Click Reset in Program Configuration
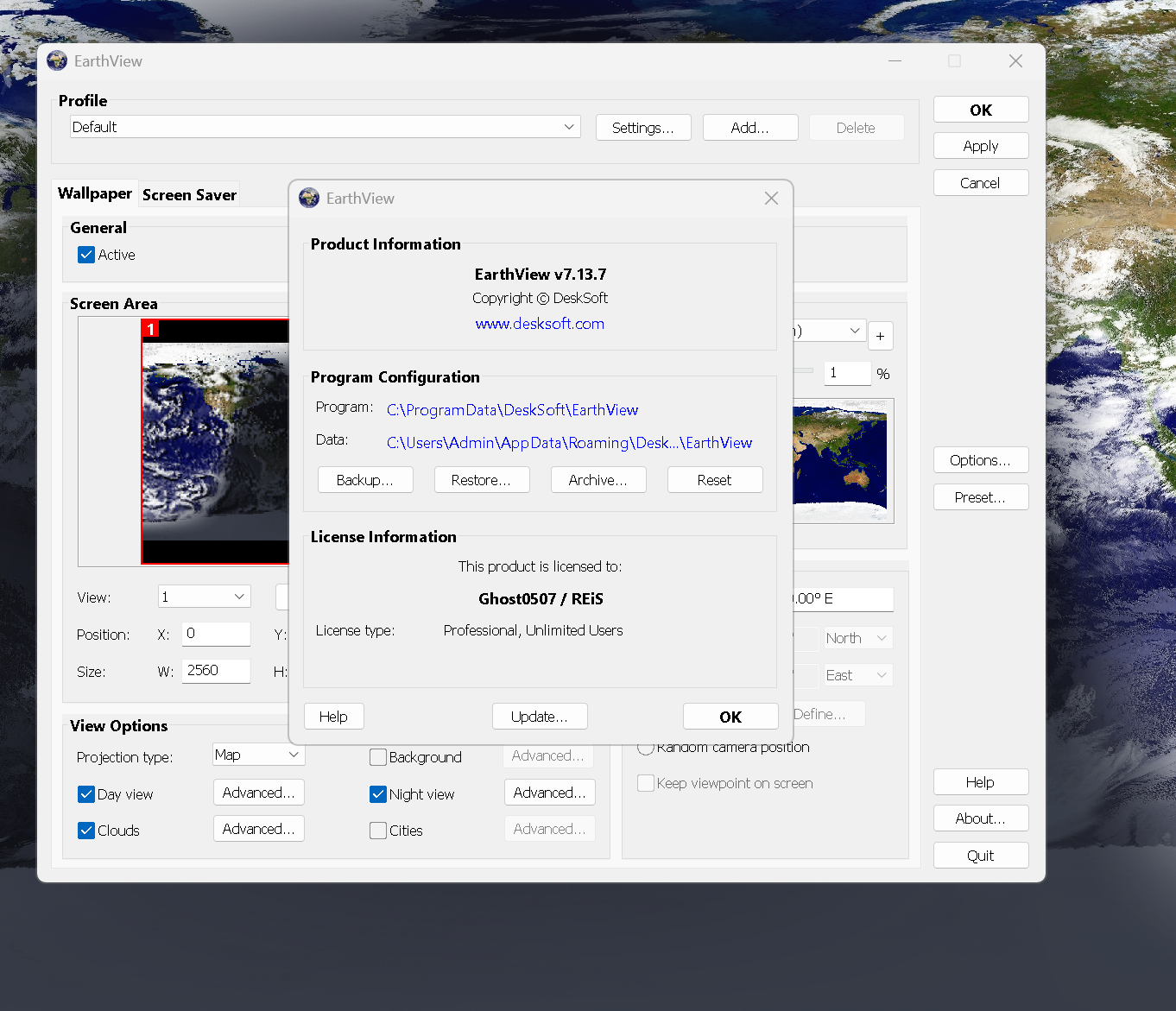 [x=715, y=480]
